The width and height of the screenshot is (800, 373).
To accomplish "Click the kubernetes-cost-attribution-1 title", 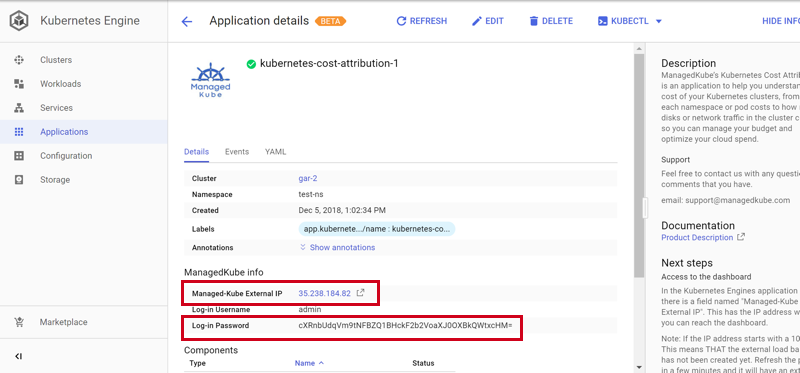I will 329,64.
